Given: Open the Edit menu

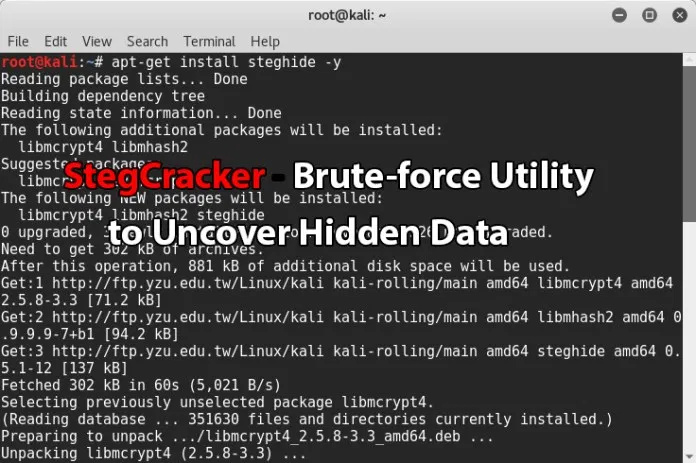Looking at the screenshot, I should [55, 42].
